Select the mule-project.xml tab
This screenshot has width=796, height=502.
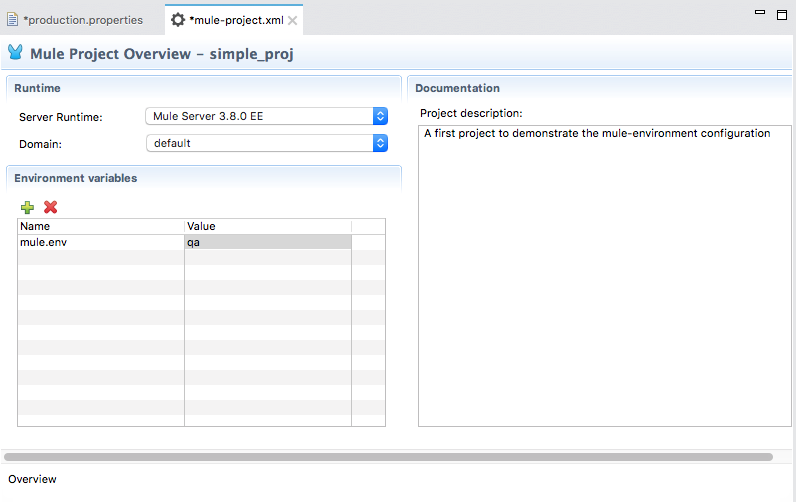236,20
